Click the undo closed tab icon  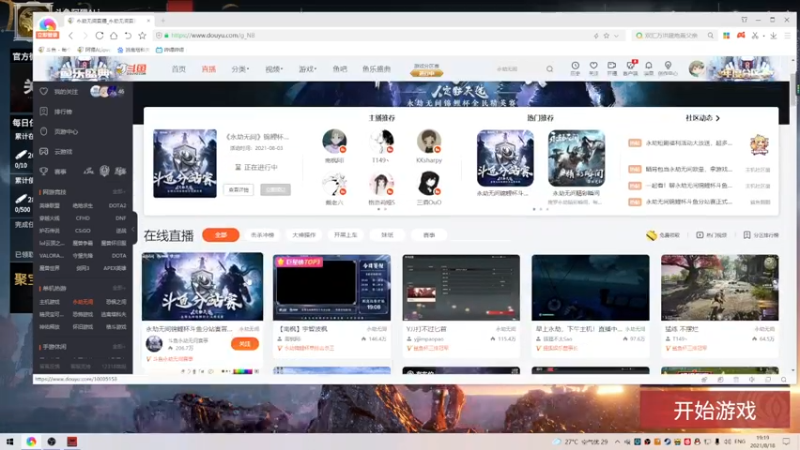pyautogui.click(x=128, y=35)
